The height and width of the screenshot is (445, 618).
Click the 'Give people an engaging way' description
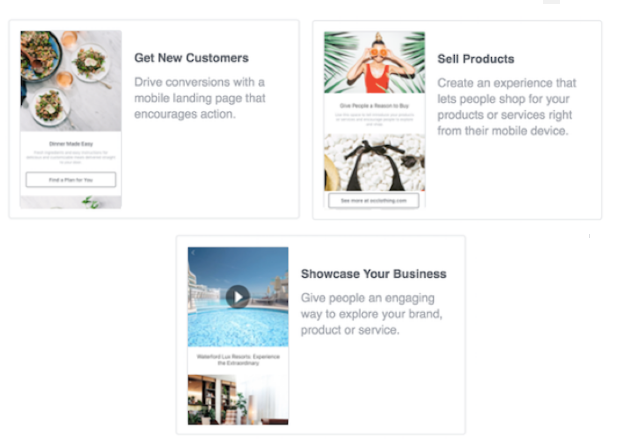click(x=372, y=314)
